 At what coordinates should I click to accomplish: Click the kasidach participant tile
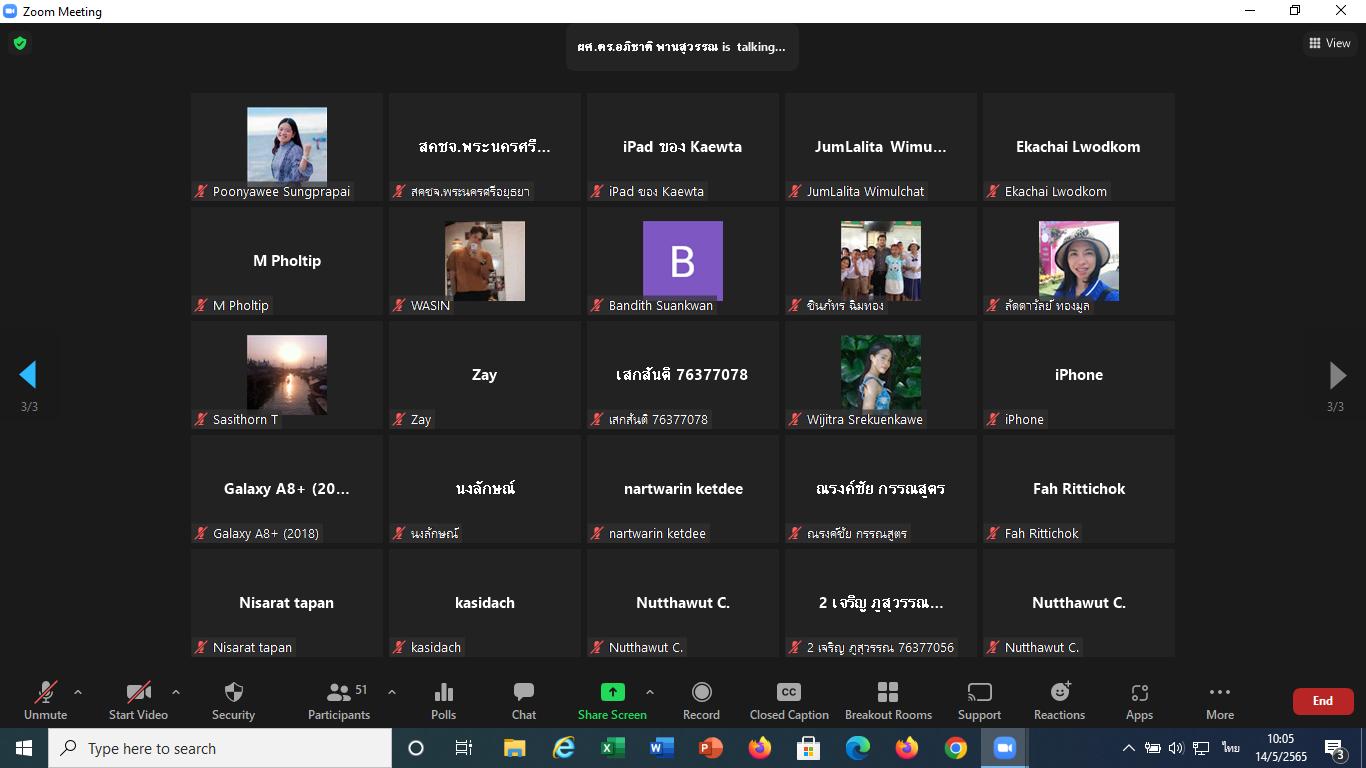pyautogui.click(x=485, y=603)
